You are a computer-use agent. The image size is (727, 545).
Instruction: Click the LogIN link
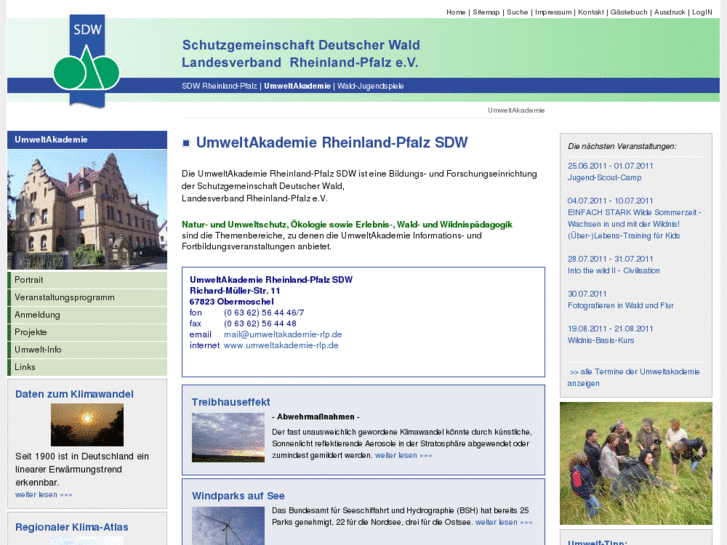point(702,13)
